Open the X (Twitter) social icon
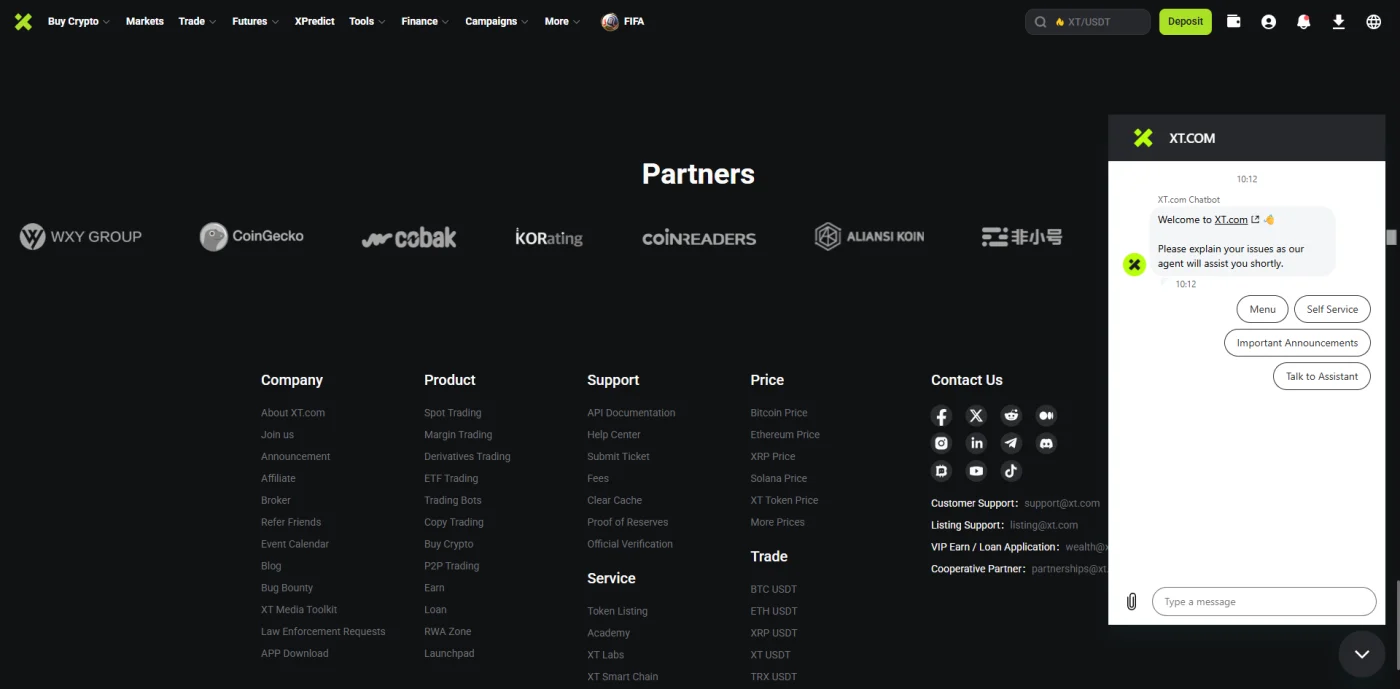Image resolution: width=1400 pixels, height=689 pixels. coord(976,416)
